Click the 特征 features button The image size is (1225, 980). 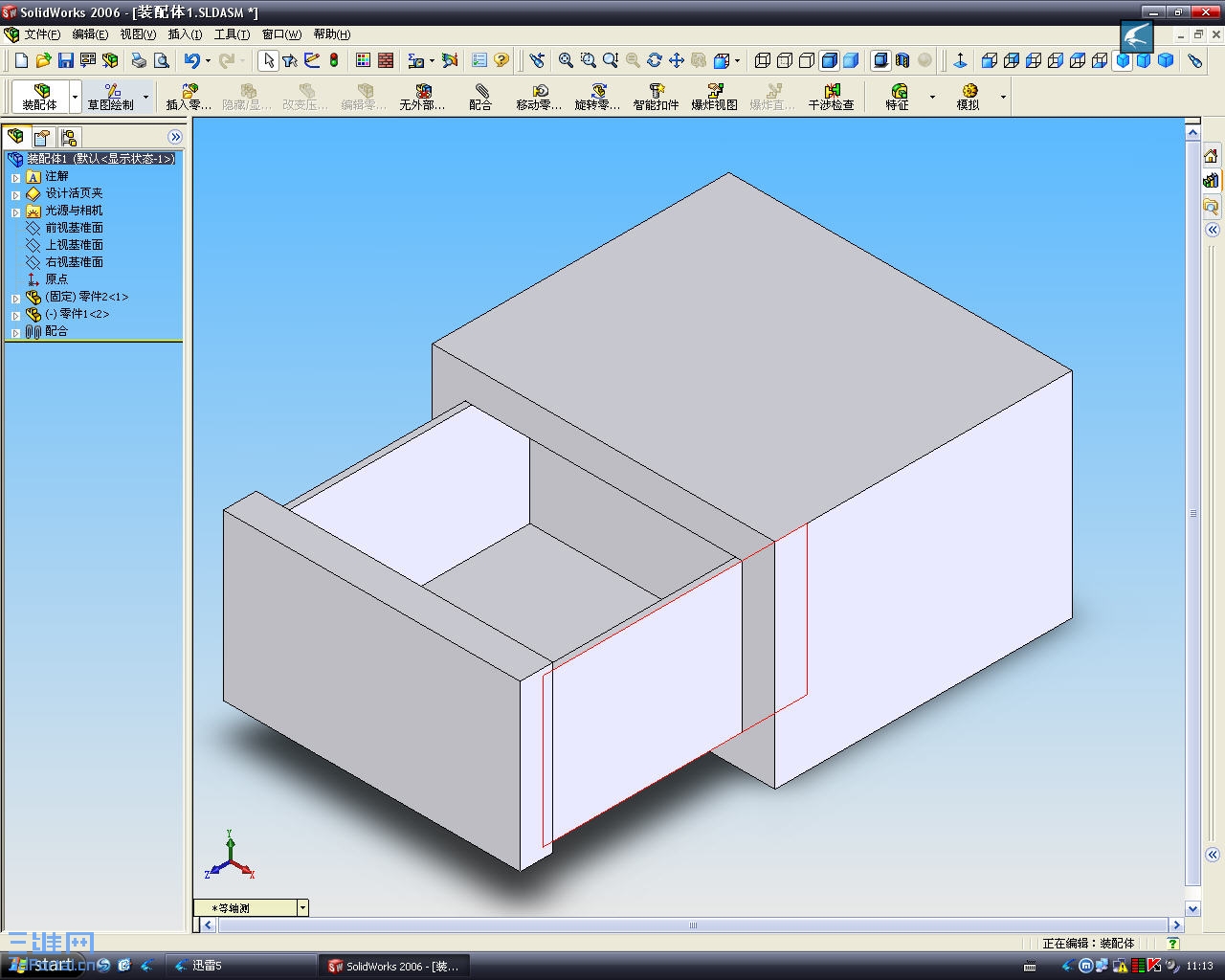point(898,97)
